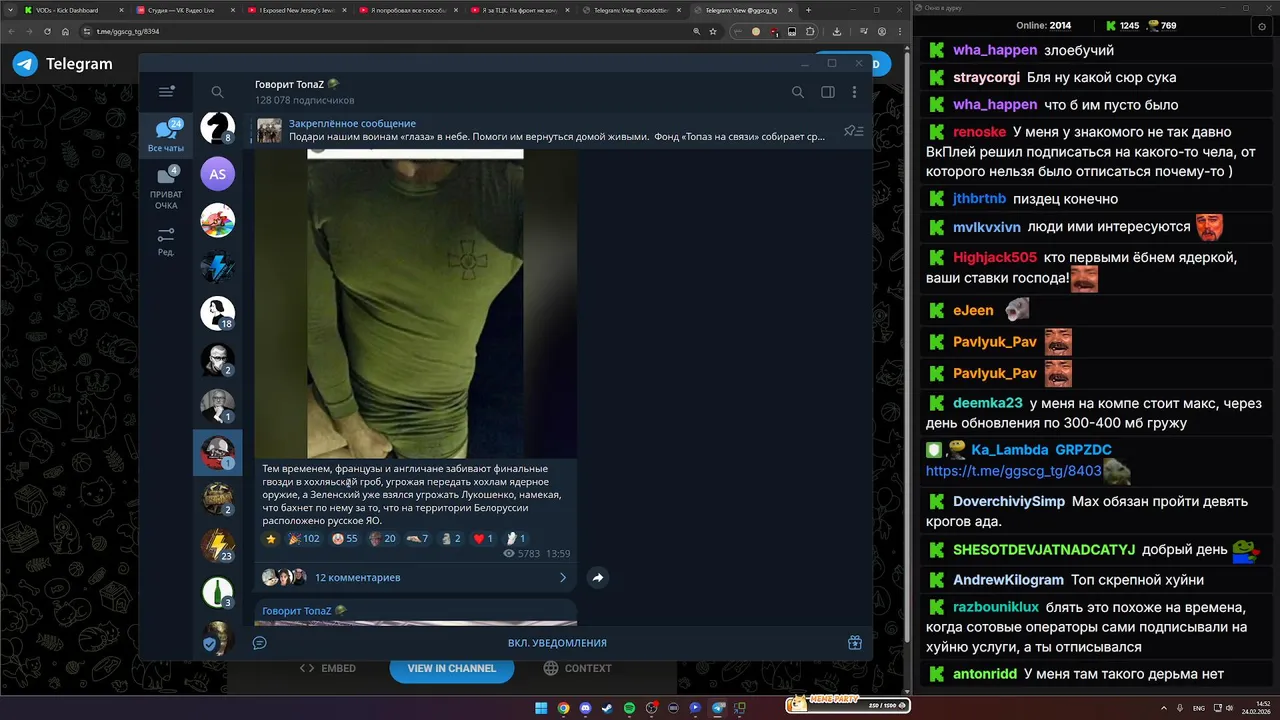Click the star reaction on post
This screenshot has height=720, width=1280.
click(270, 538)
